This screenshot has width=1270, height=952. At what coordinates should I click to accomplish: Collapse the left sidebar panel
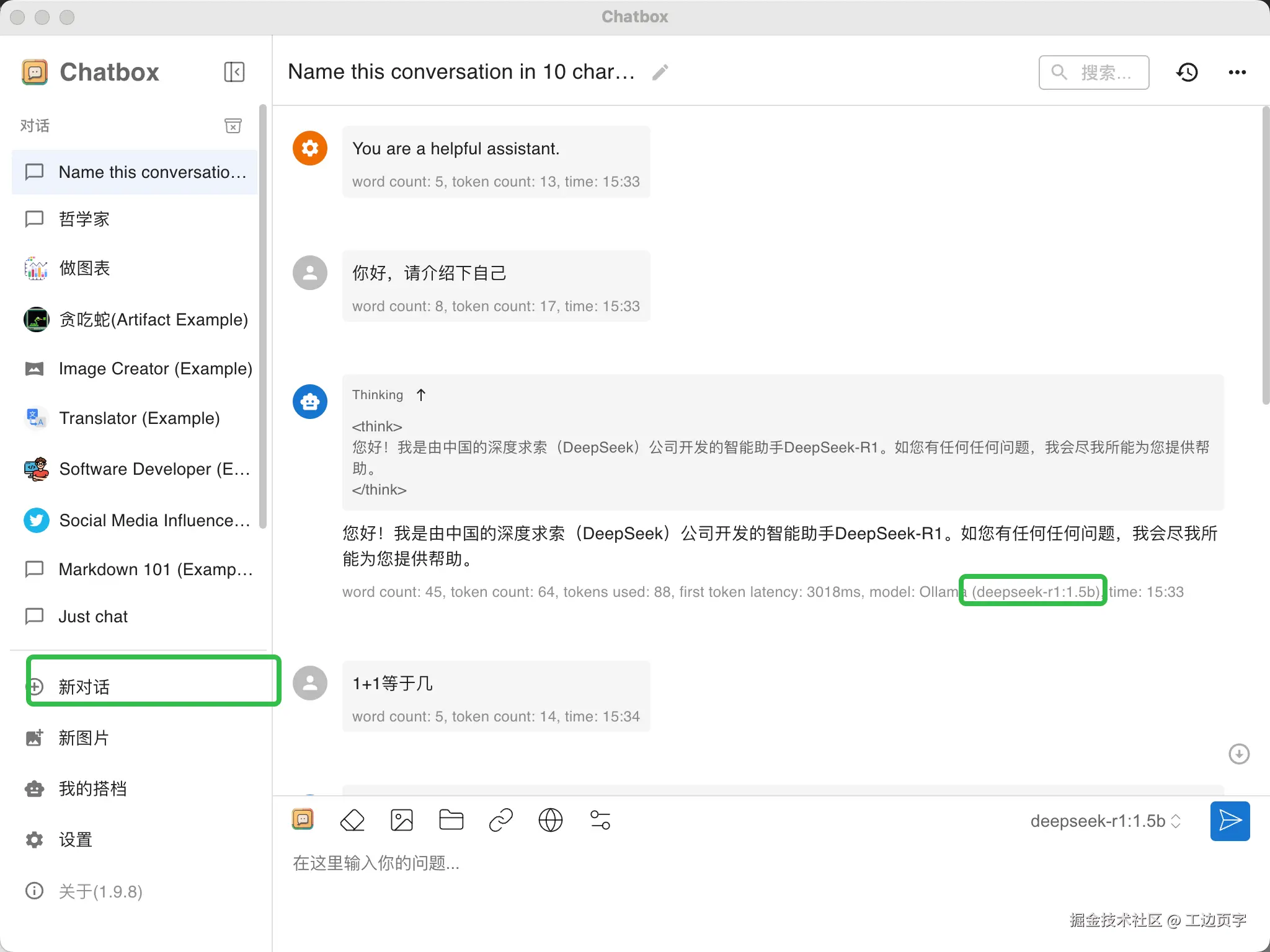point(234,72)
